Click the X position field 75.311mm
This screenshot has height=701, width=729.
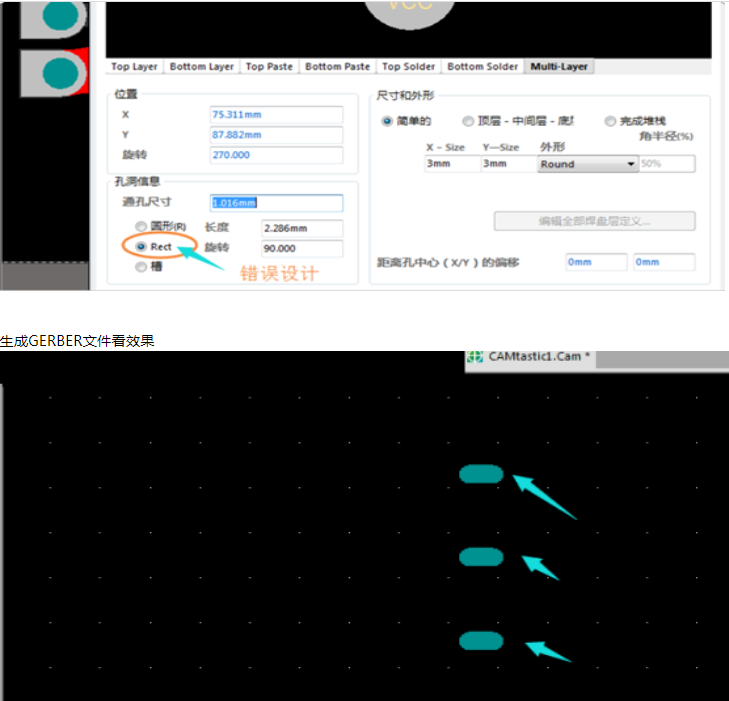276,114
